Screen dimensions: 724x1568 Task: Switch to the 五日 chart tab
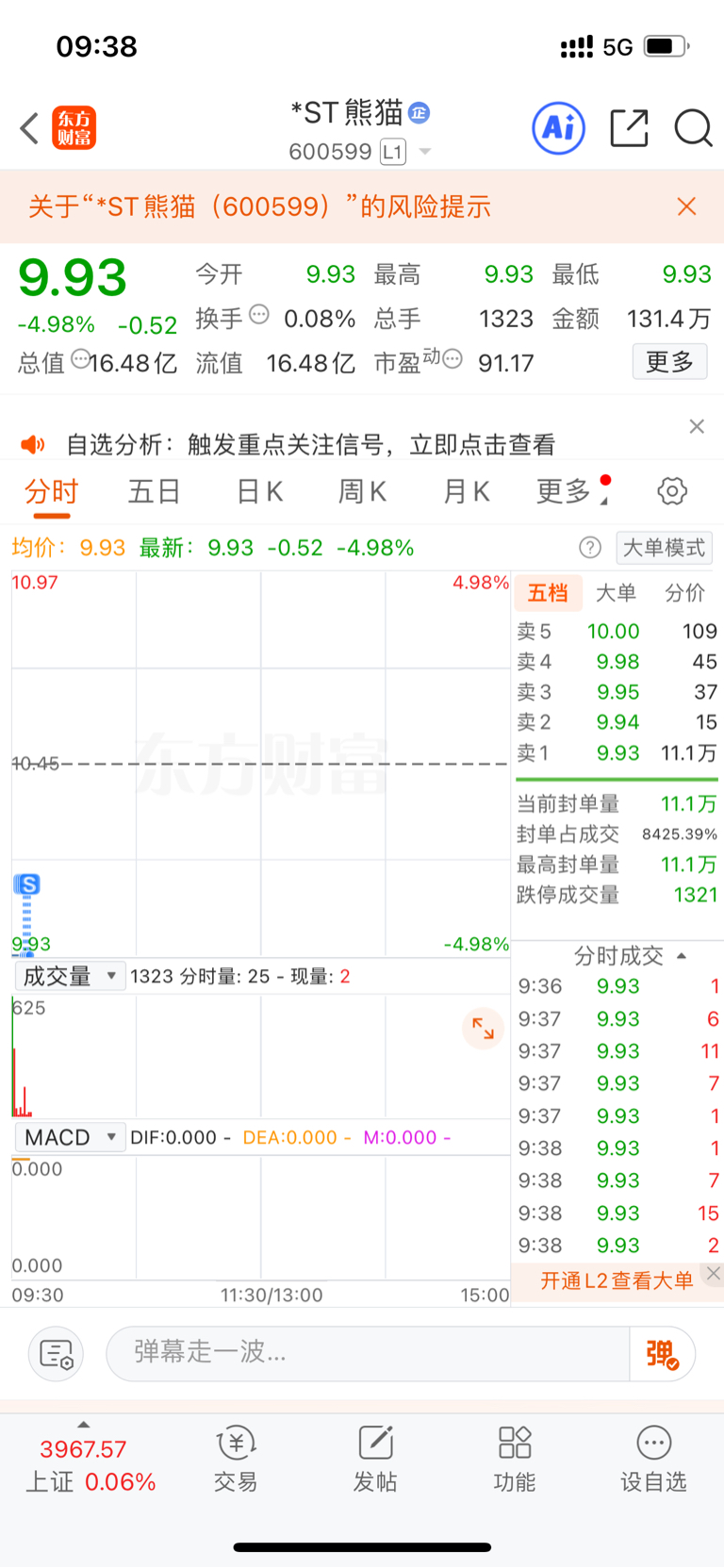pos(154,491)
